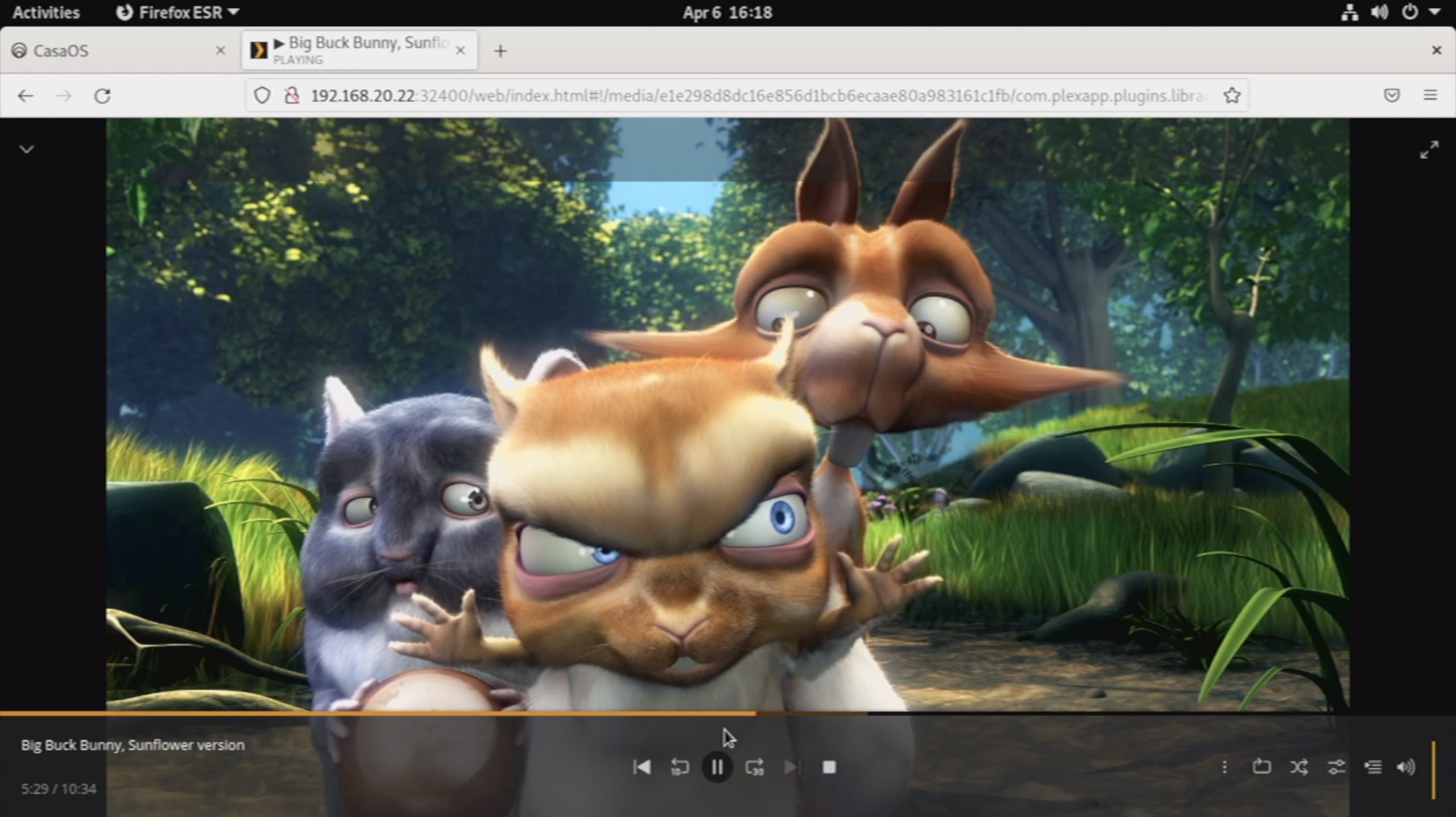Skip forward 30 seconds
Image resolution: width=1456 pixels, height=817 pixels.
pos(754,767)
